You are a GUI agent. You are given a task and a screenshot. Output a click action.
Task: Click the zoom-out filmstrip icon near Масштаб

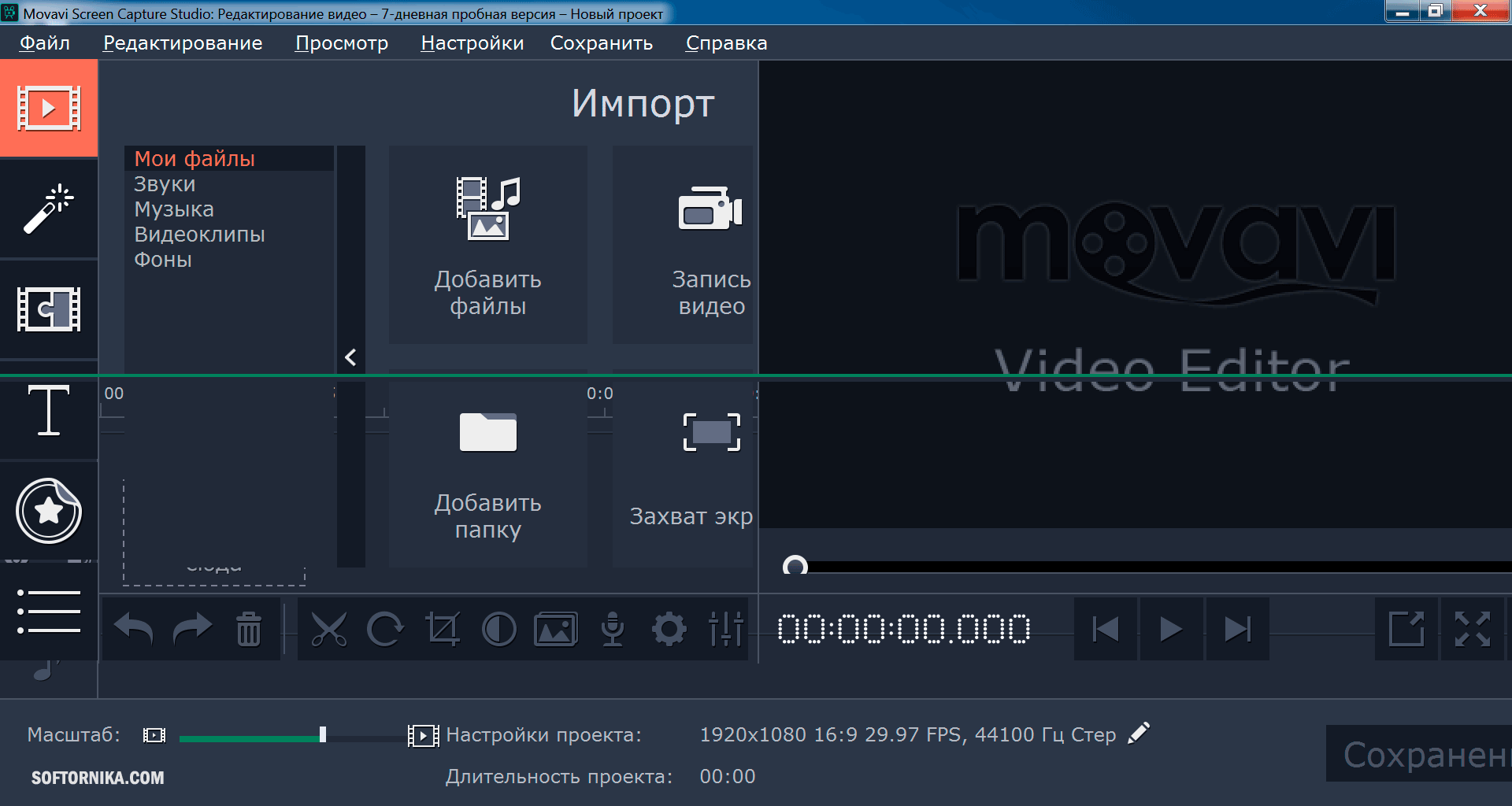(154, 735)
